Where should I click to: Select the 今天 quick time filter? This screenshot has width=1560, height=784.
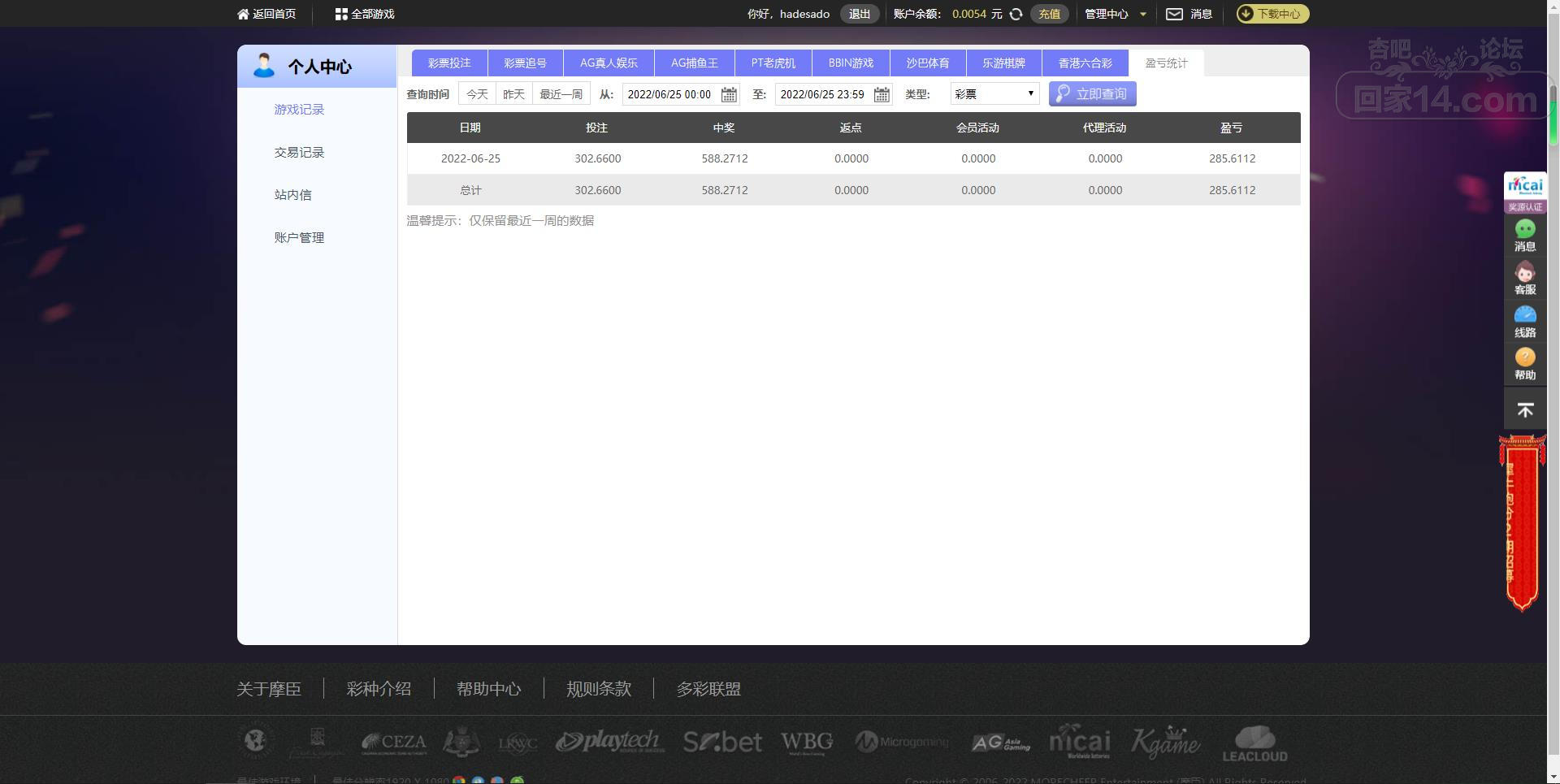pyautogui.click(x=477, y=94)
